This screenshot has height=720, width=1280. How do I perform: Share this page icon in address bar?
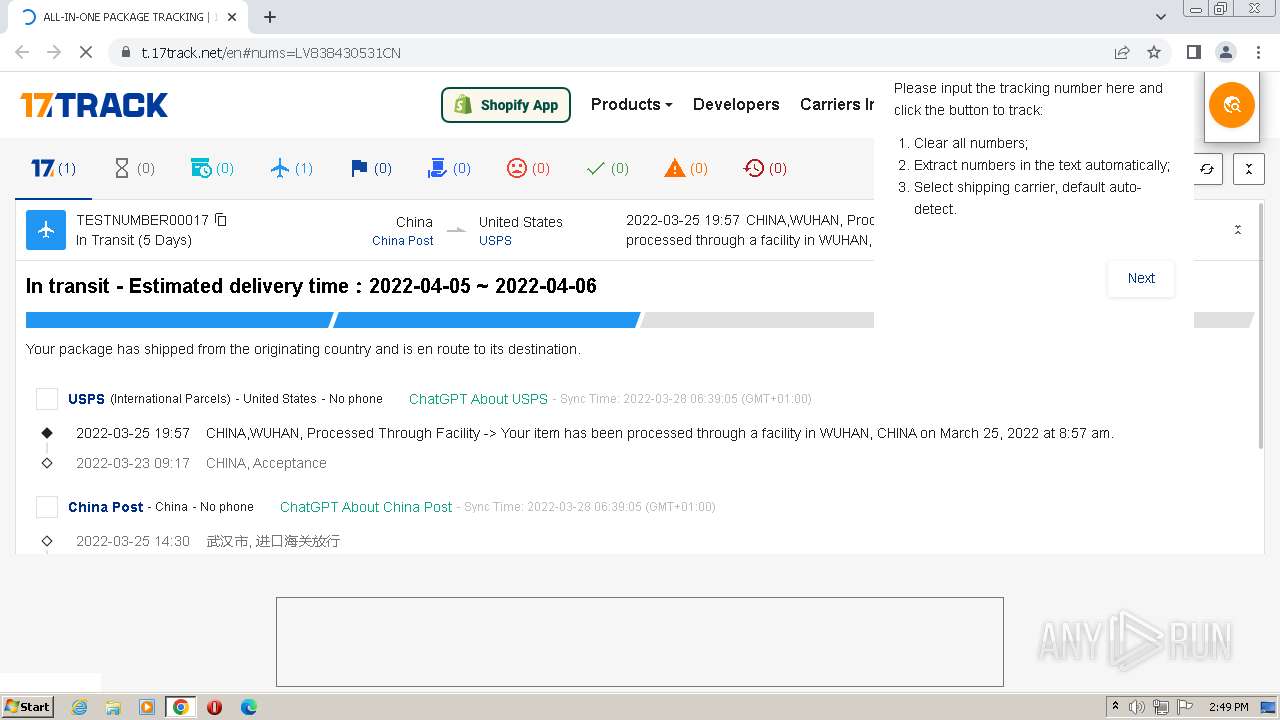[x=1122, y=52]
